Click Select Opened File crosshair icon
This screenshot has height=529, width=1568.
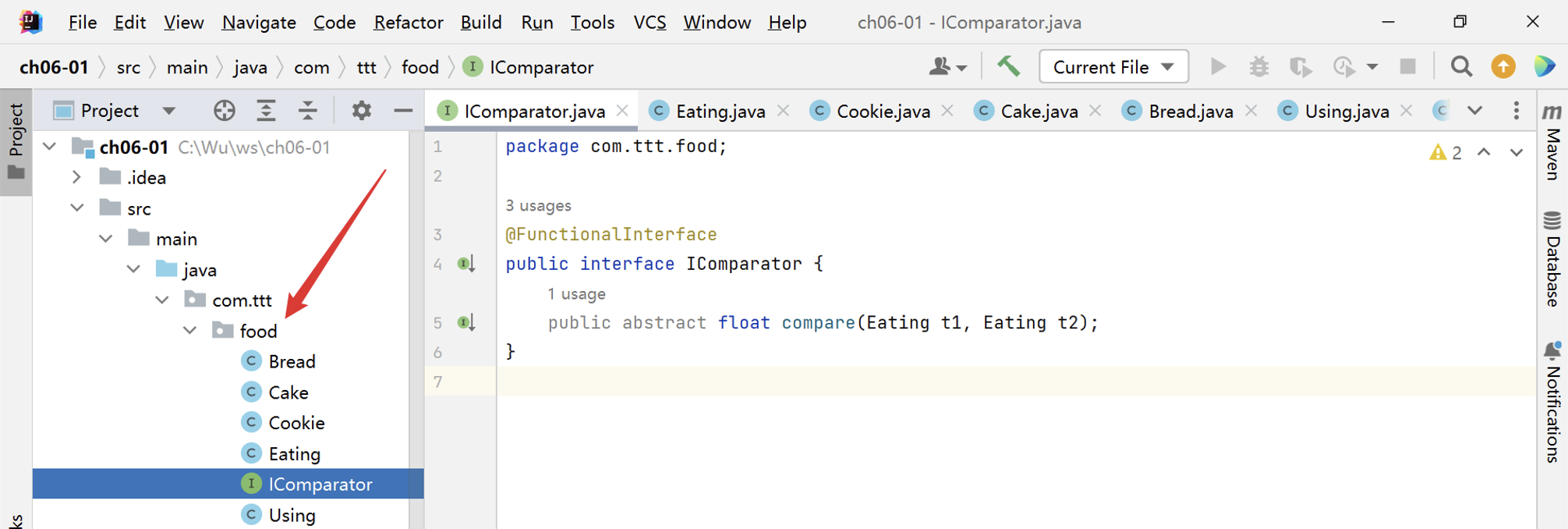tap(225, 111)
